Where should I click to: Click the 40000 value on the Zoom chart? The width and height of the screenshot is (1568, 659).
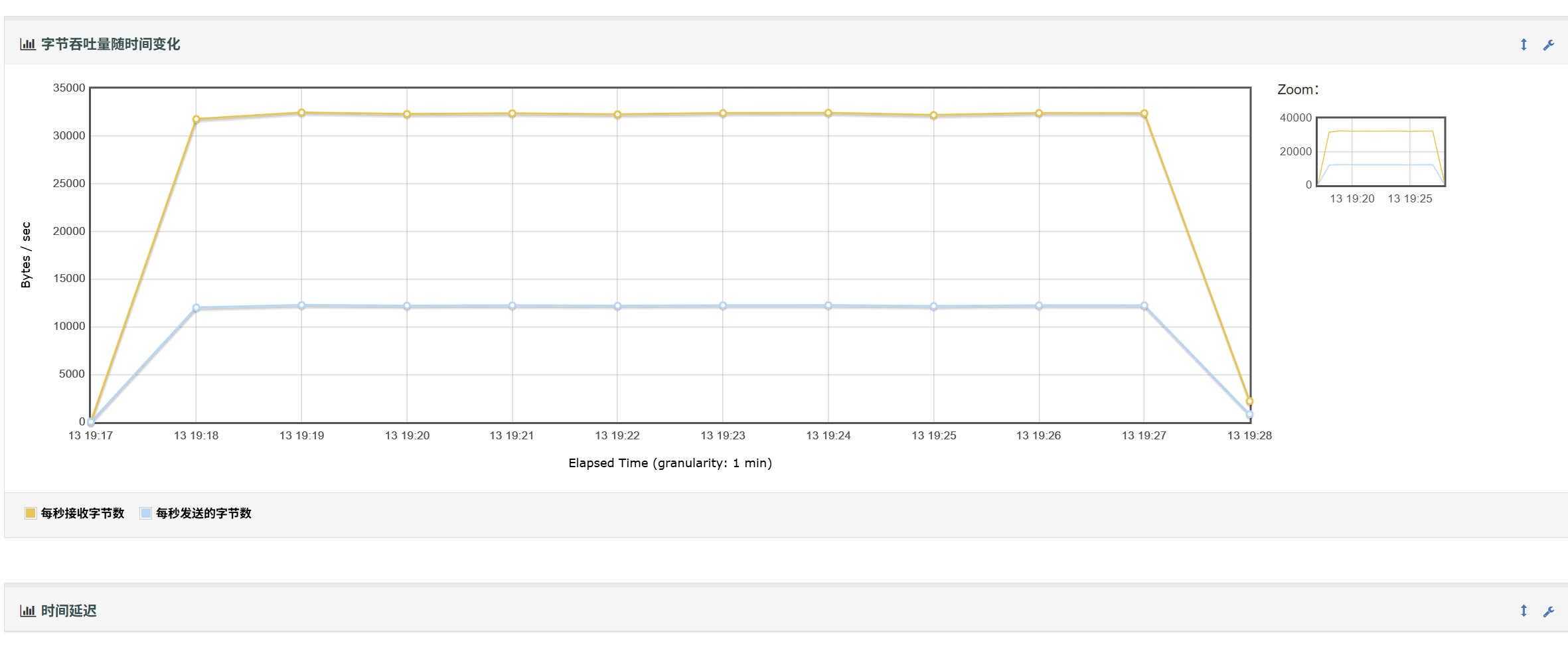point(1295,117)
